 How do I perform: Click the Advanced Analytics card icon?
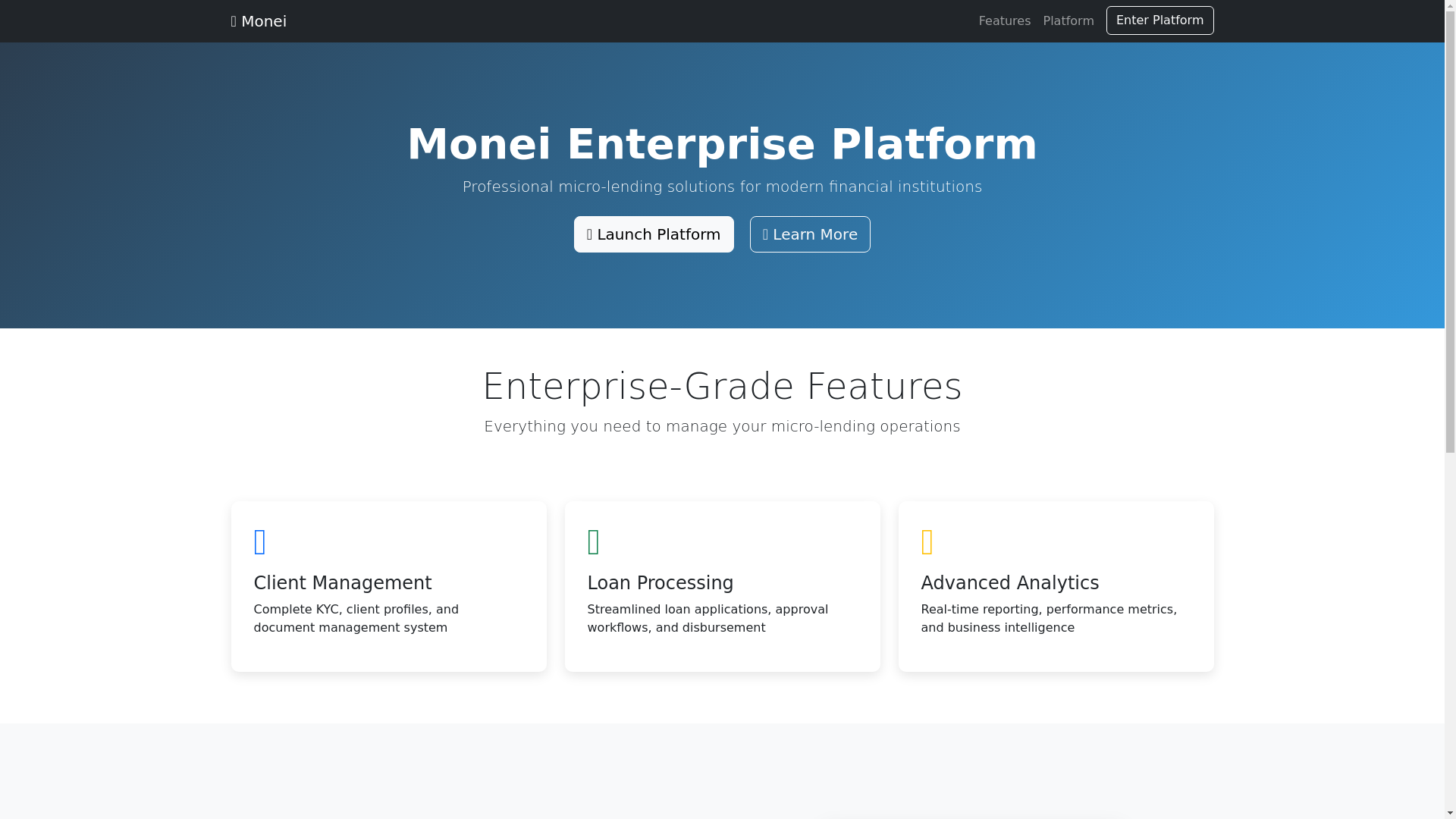coord(927,542)
